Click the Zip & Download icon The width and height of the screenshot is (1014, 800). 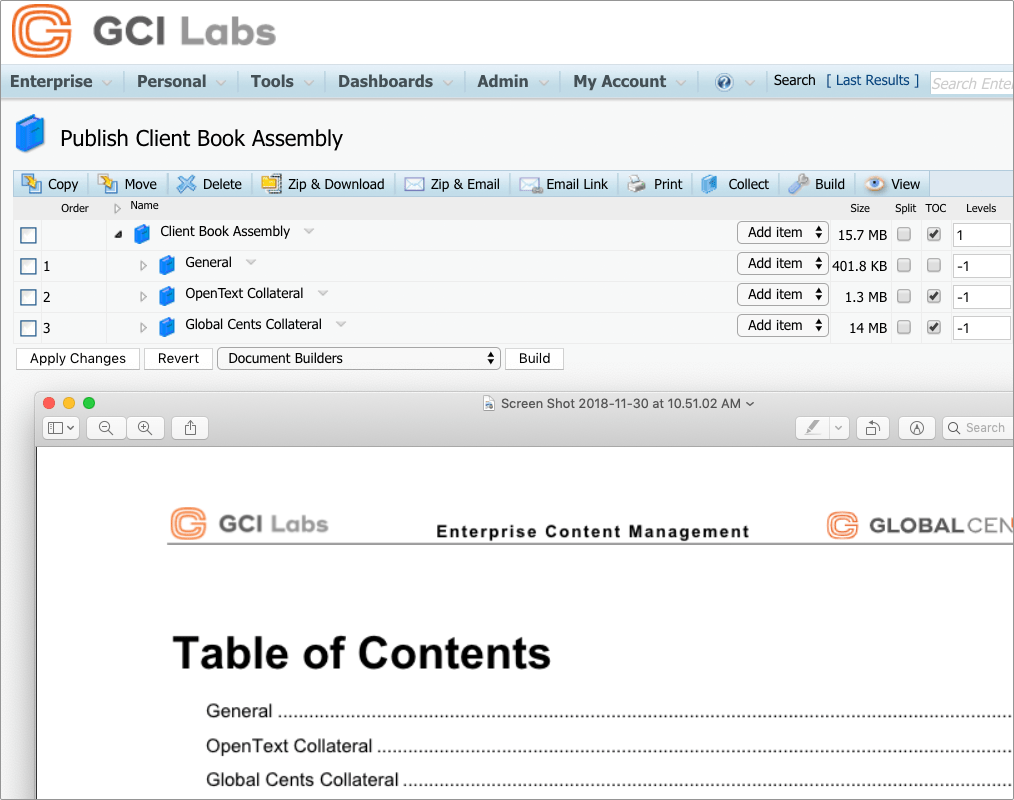(271, 184)
